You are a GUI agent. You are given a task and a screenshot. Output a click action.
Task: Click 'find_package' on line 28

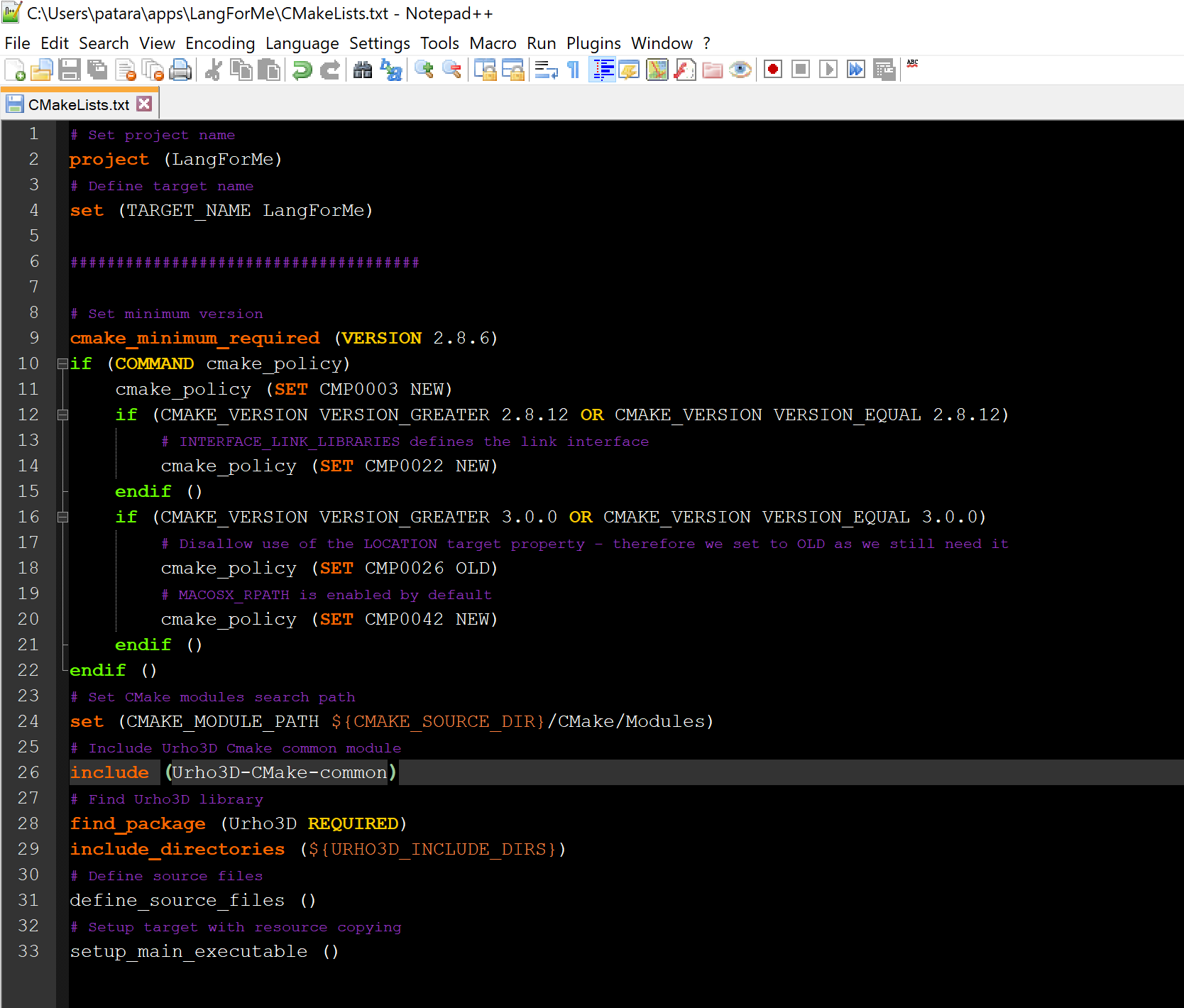click(x=138, y=824)
